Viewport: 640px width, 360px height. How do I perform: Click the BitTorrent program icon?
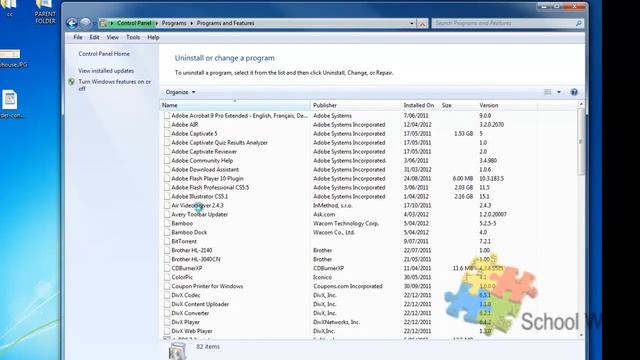(x=167, y=241)
